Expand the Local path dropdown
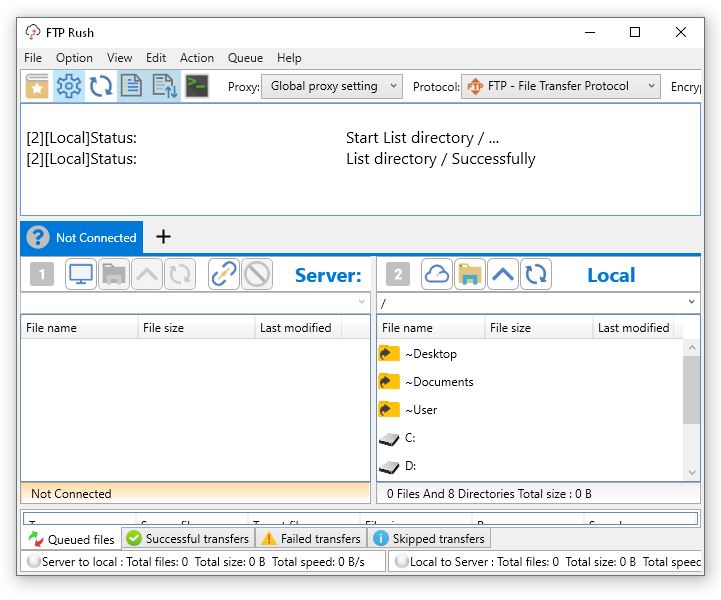The height and width of the screenshot is (600, 721). [x=691, y=302]
